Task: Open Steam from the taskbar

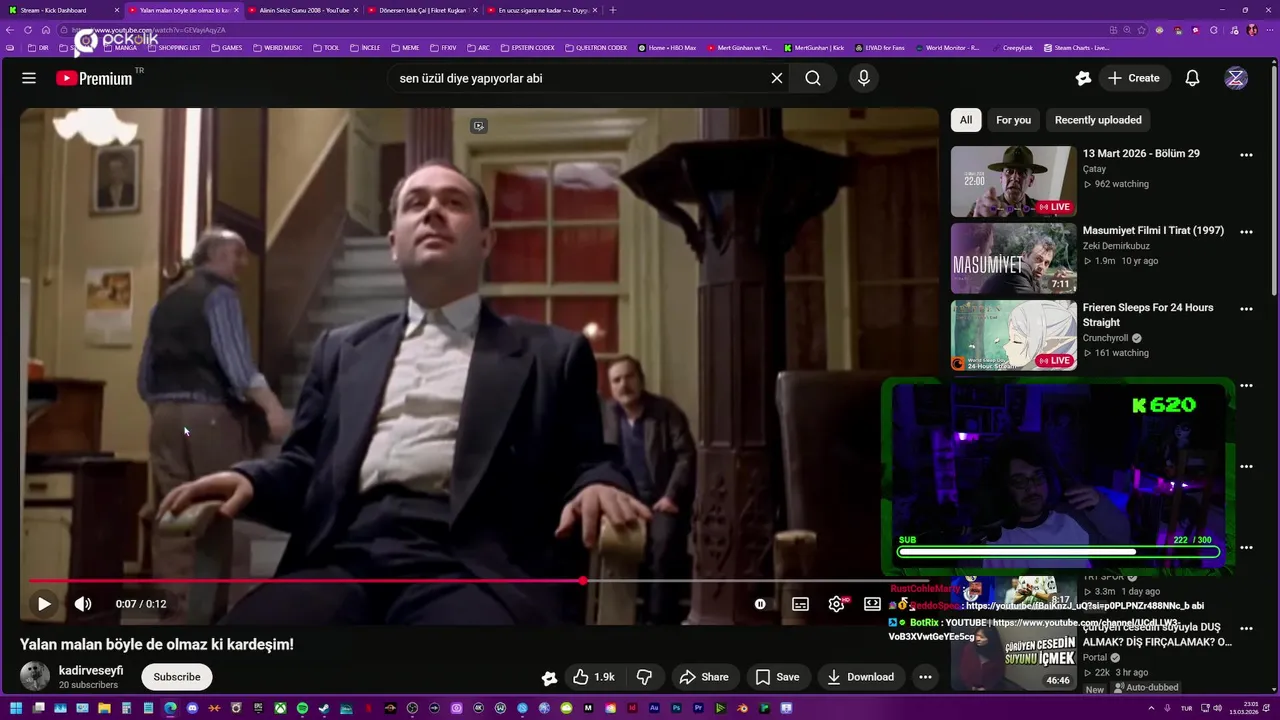Action: tap(324, 708)
